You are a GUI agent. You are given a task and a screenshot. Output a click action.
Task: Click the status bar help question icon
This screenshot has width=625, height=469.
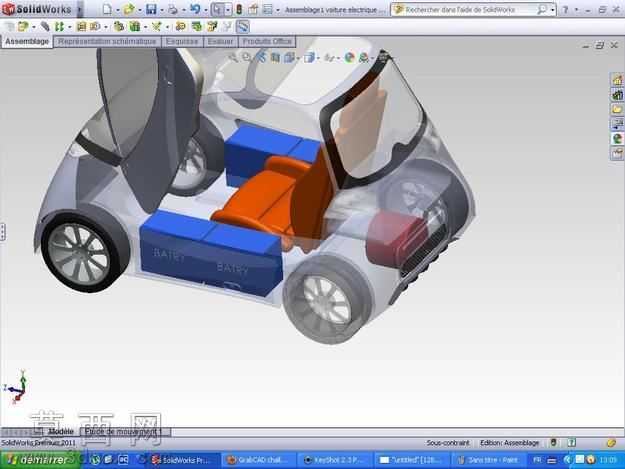[572, 442]
